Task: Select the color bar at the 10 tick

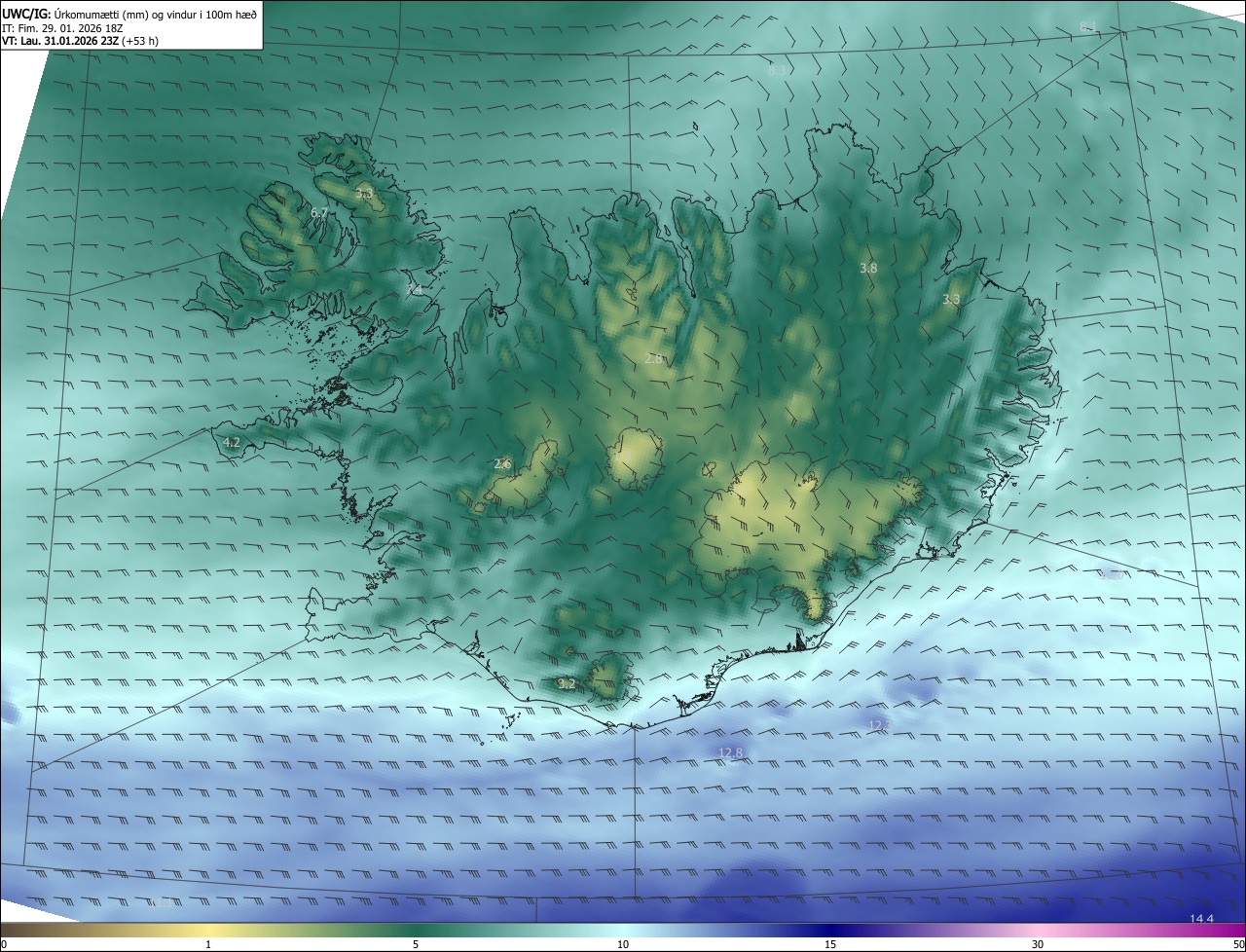Action: [623, 931]
